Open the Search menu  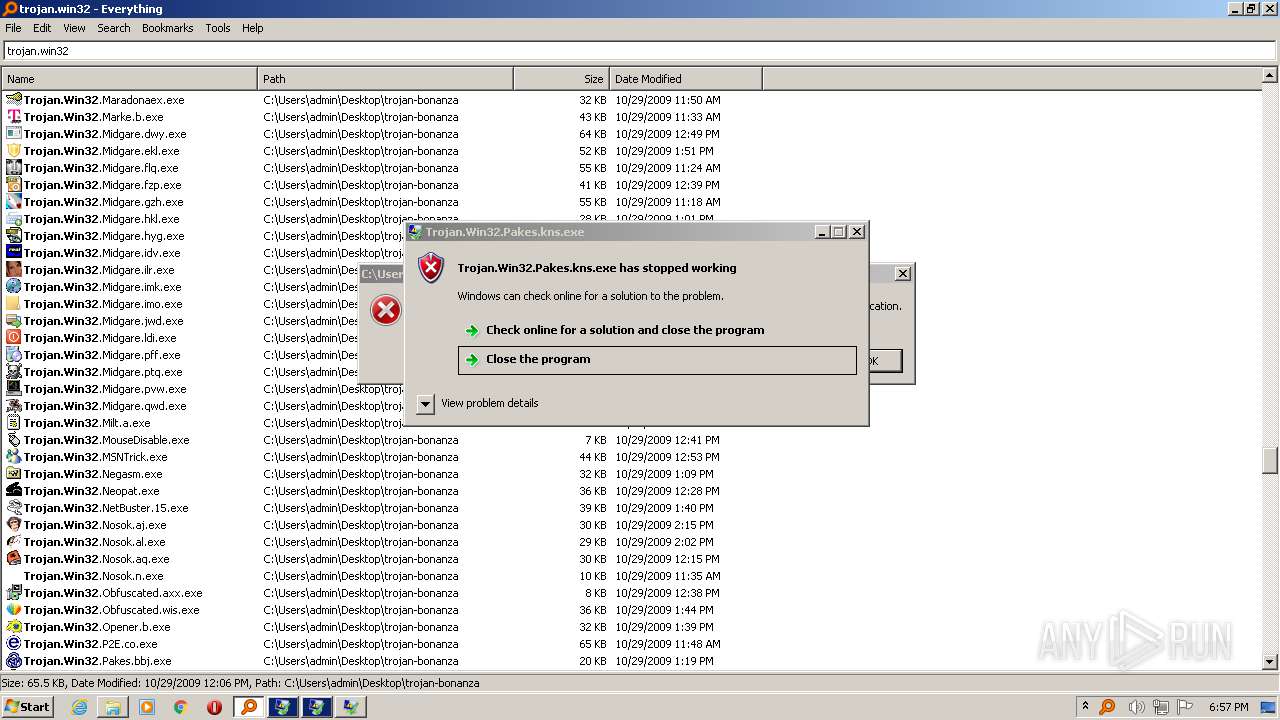tap(114, 28)
